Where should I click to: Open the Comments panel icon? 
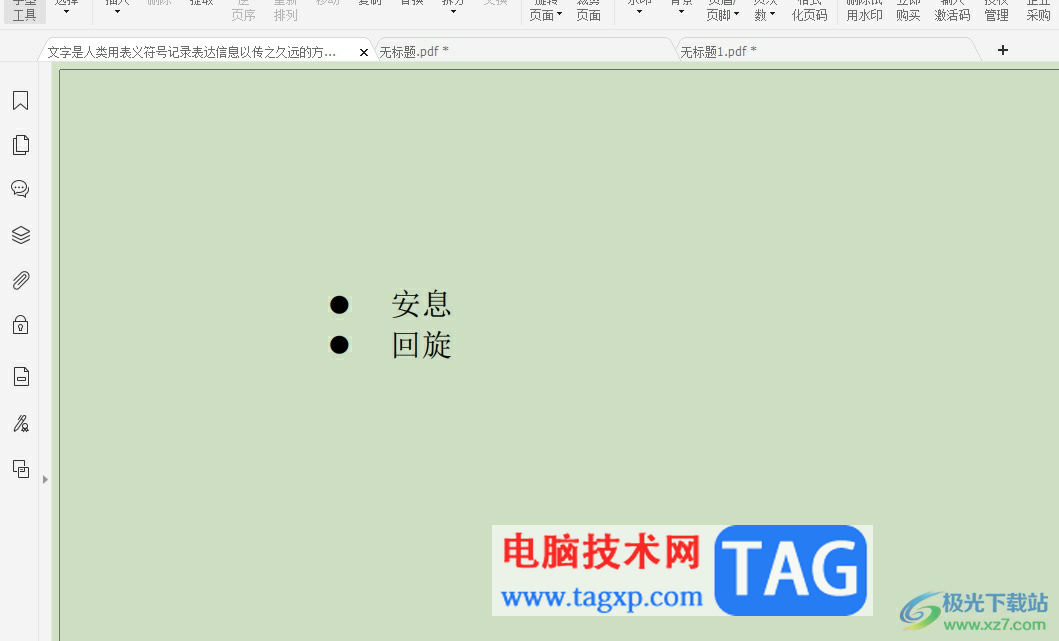tap(20, 189)
